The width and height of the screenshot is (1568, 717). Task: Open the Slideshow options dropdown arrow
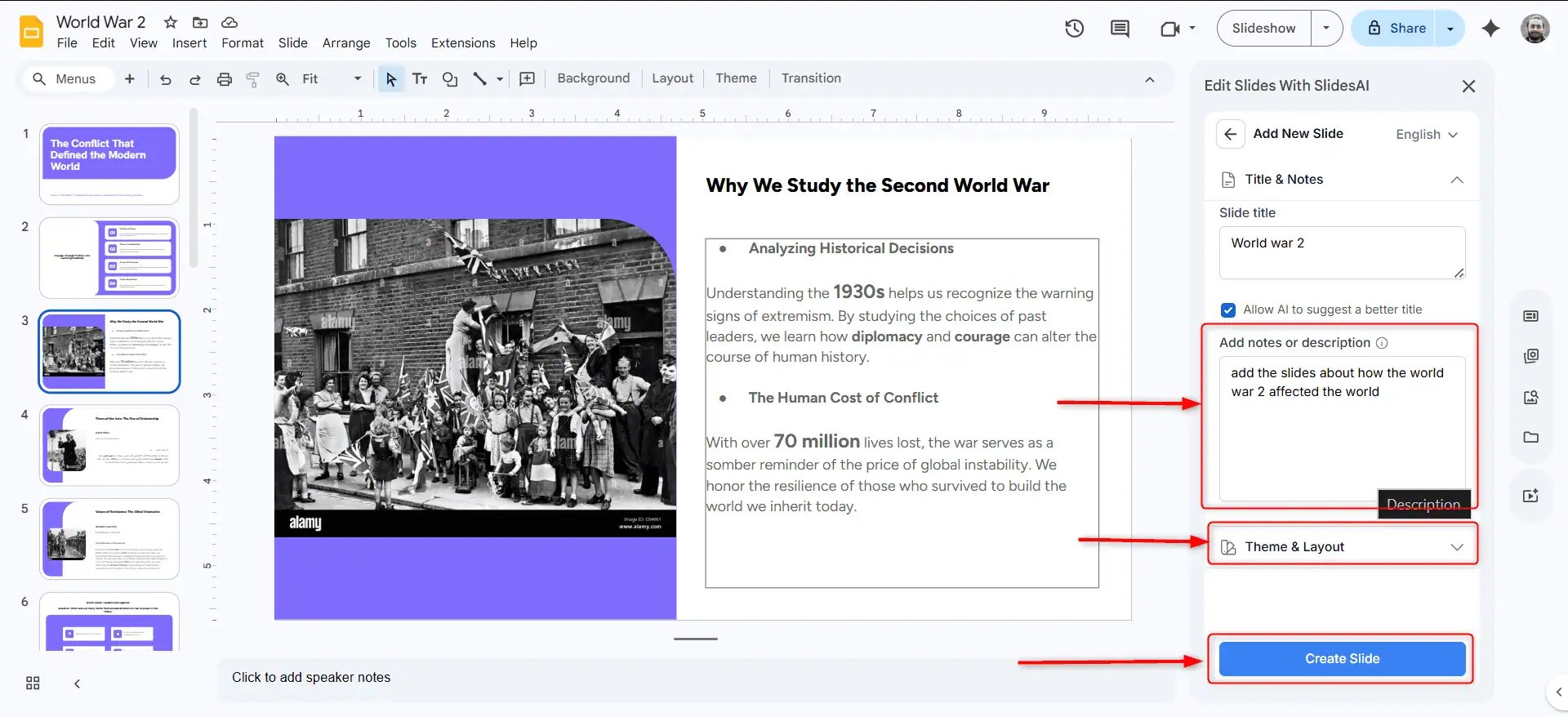pyautogui.click(x=1326, y=29)
